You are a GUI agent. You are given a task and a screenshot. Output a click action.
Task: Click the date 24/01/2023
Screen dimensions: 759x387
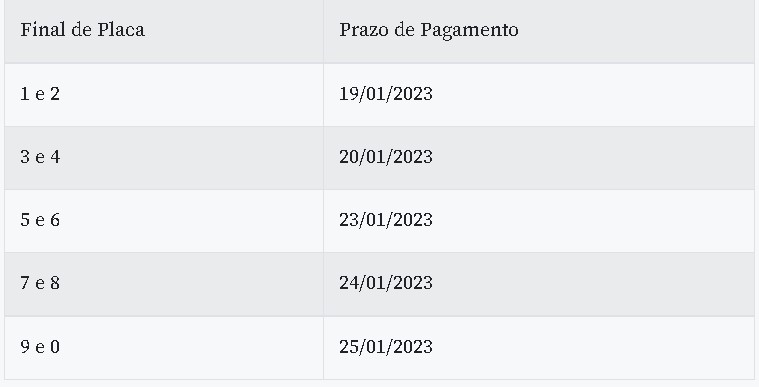pos(386,283)
